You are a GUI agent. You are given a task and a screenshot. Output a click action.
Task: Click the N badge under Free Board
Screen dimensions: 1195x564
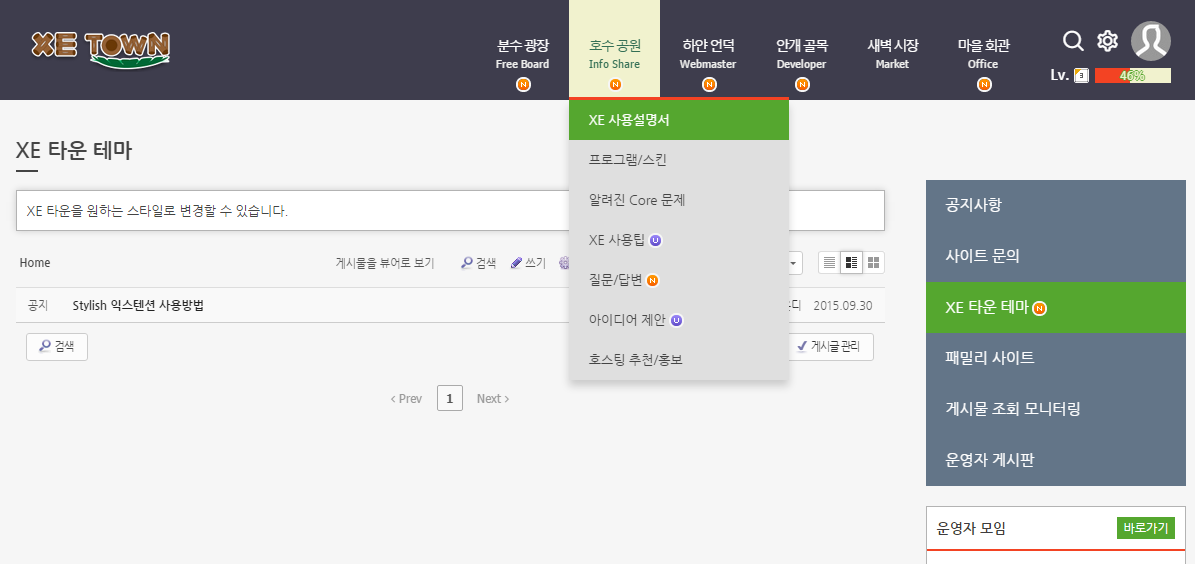[x=523, y=85]
